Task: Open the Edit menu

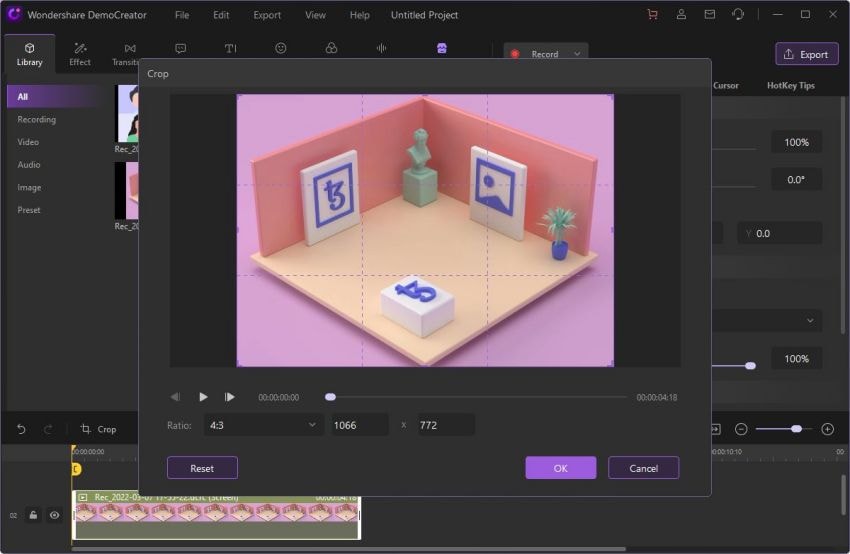Action: click(221, 15)
